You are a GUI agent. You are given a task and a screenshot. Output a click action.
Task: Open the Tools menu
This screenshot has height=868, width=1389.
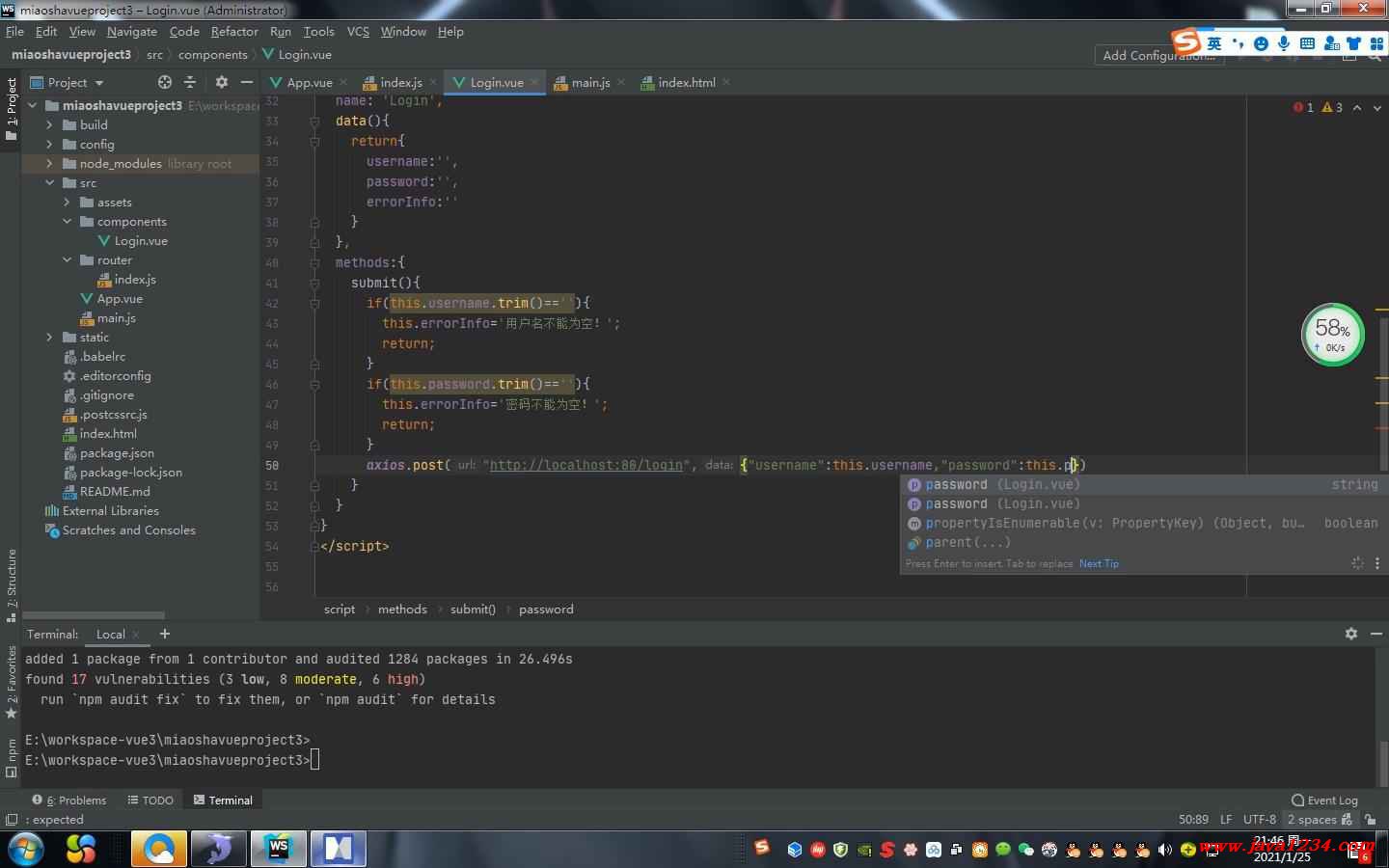point(318,31)
